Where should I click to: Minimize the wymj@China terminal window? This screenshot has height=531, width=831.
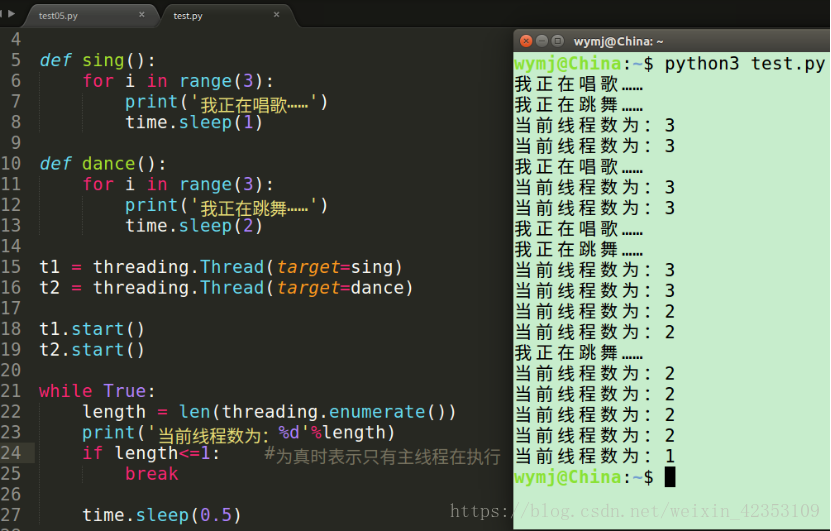(x=542, y=41)
